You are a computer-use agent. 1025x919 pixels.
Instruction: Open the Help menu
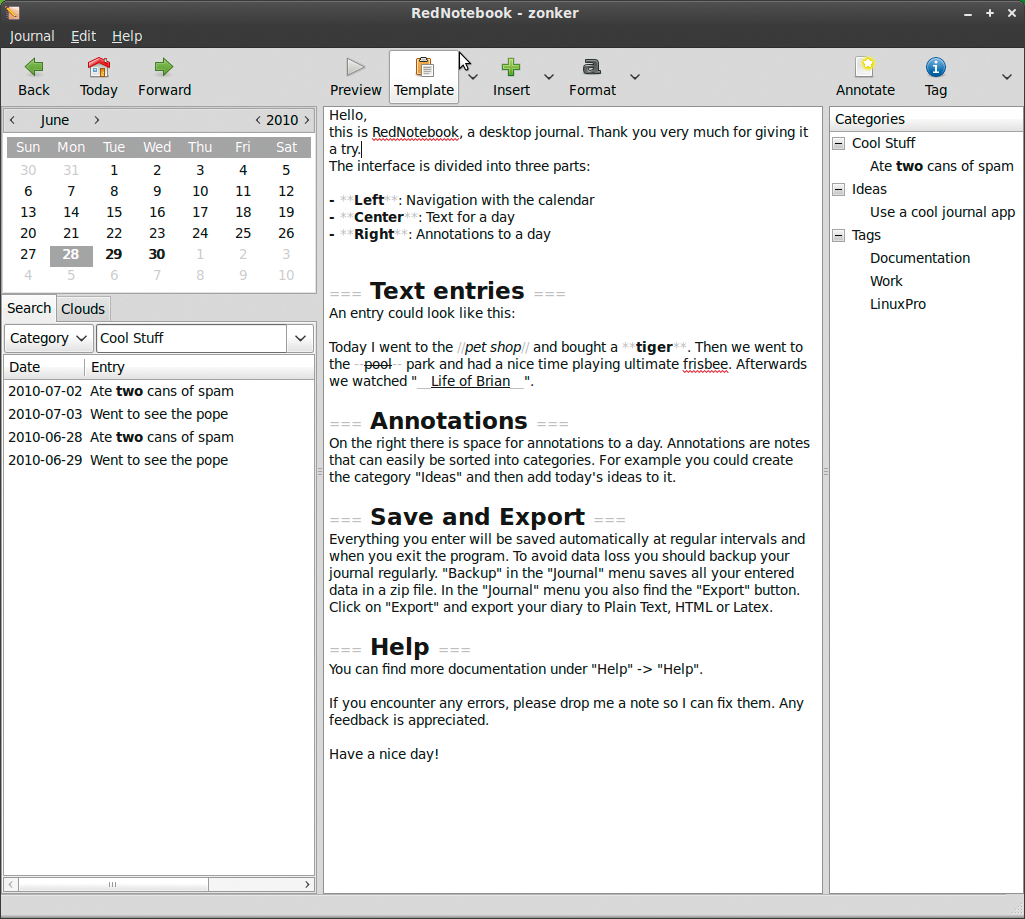coord(127,36)
